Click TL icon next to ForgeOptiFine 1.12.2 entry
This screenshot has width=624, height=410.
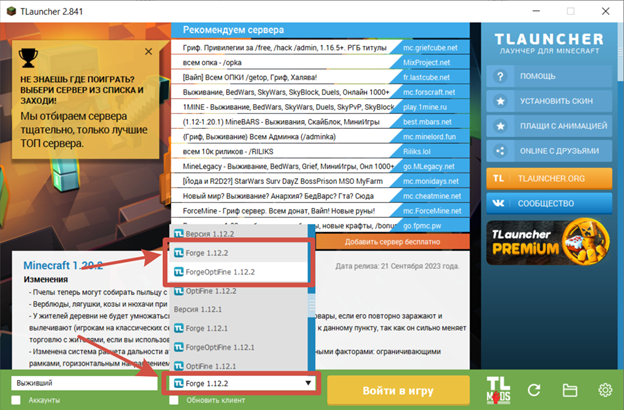coord(179,272)
